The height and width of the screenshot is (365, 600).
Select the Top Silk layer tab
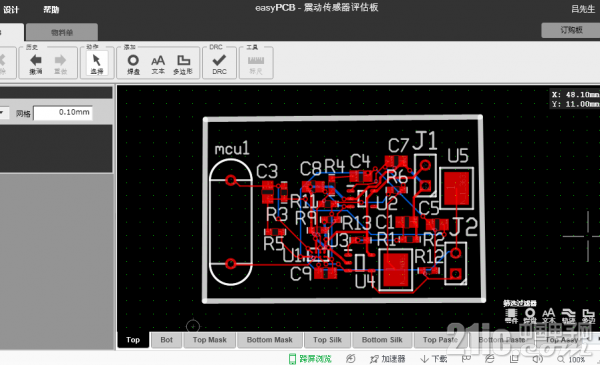(x=328, y=340)
